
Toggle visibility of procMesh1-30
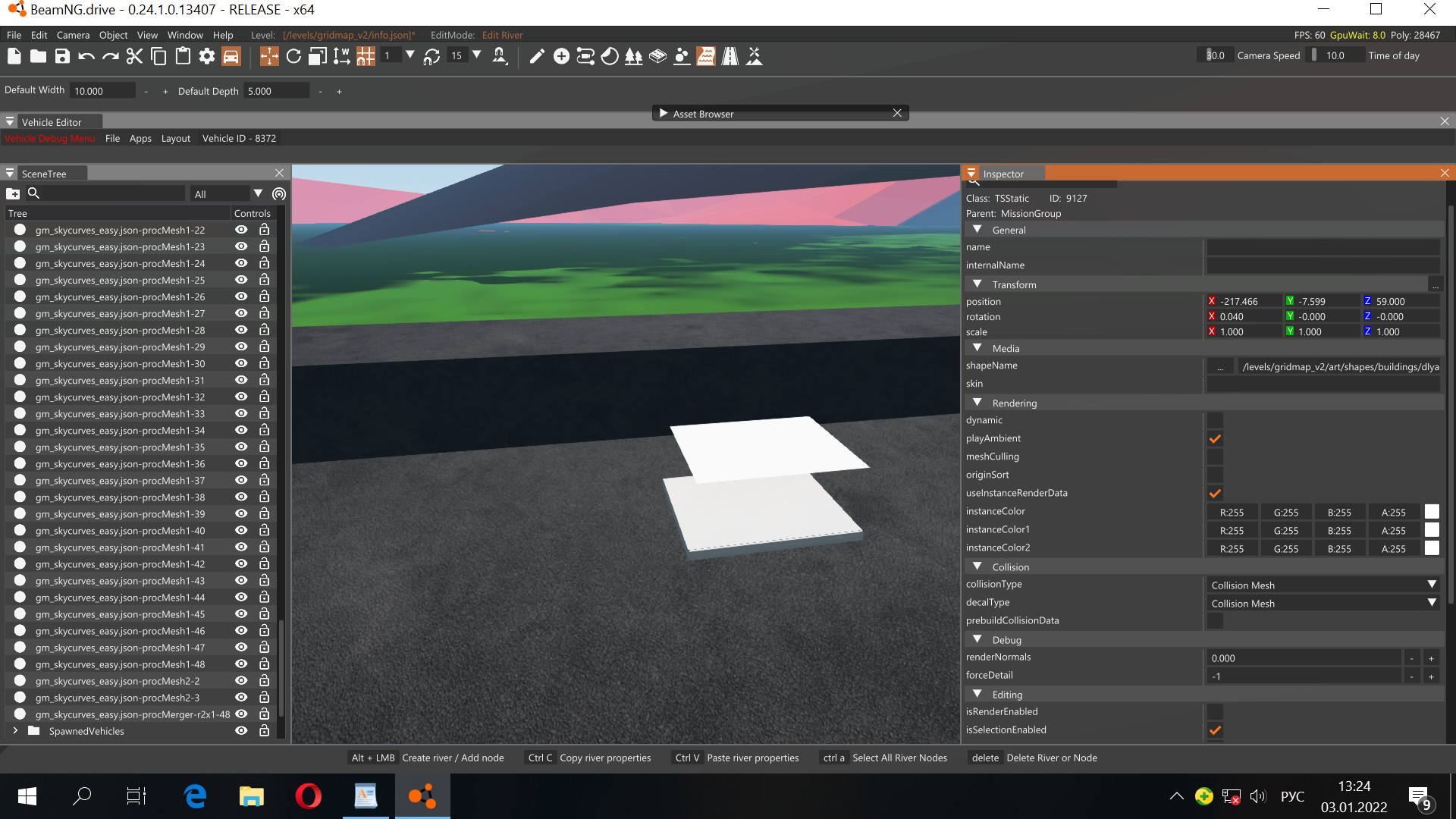241,363
